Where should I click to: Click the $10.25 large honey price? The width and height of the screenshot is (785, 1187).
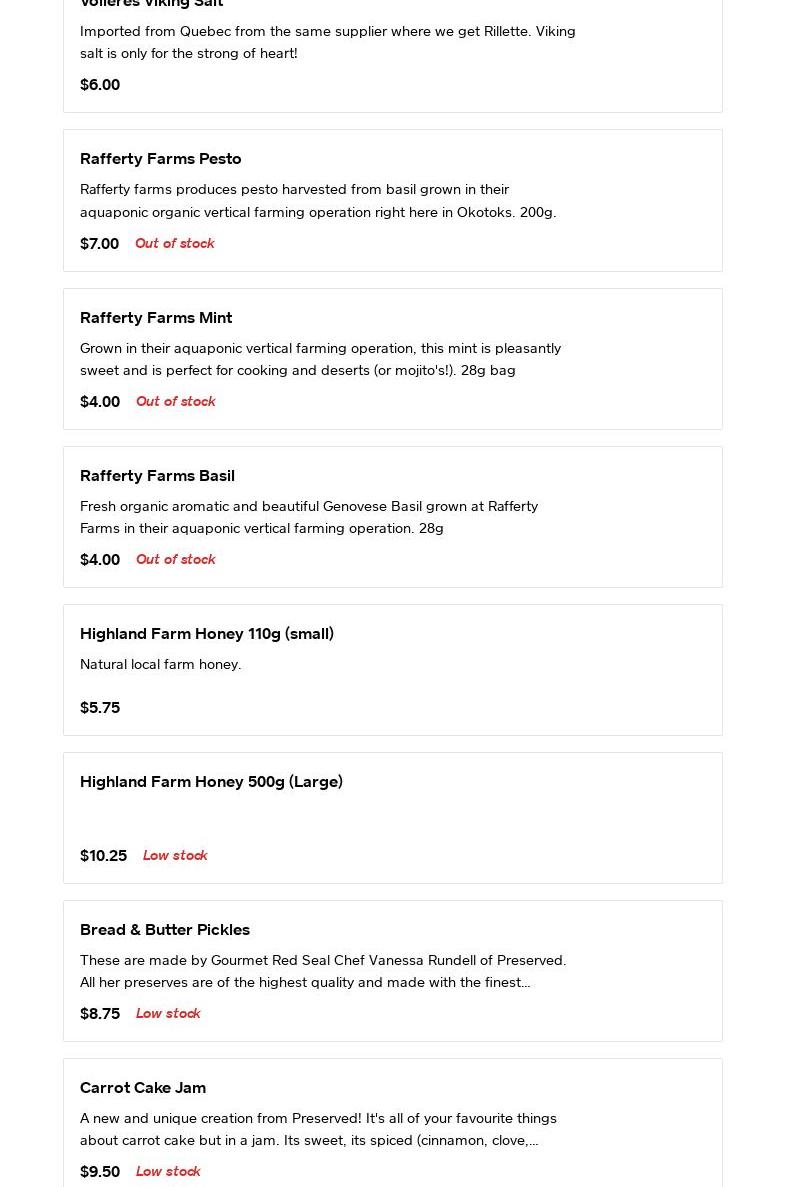point(104,855)
